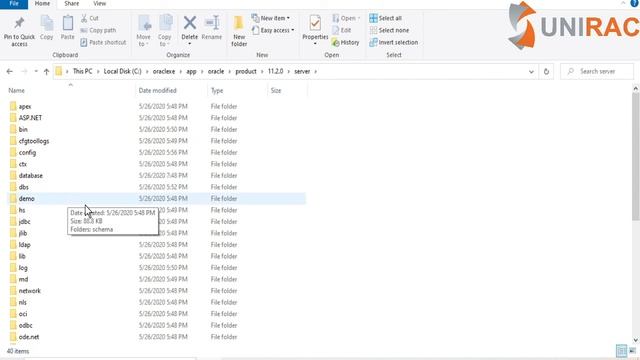Show file History
640x360 pixels.
346,42
